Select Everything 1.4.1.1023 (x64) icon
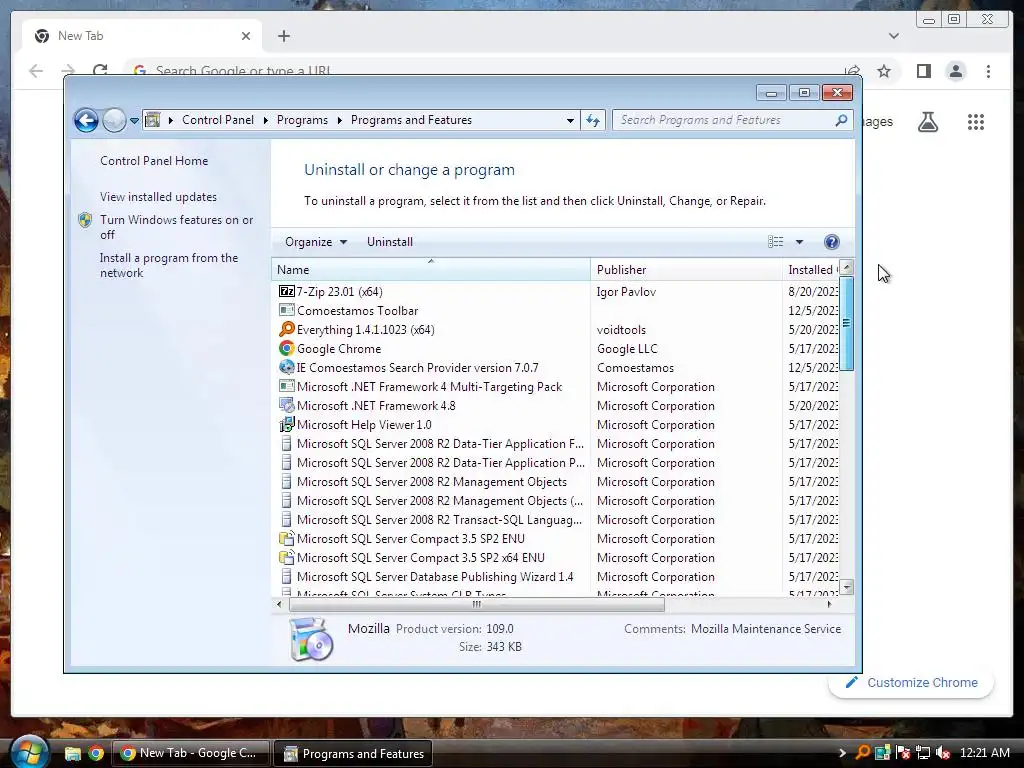 click(286, 329)
